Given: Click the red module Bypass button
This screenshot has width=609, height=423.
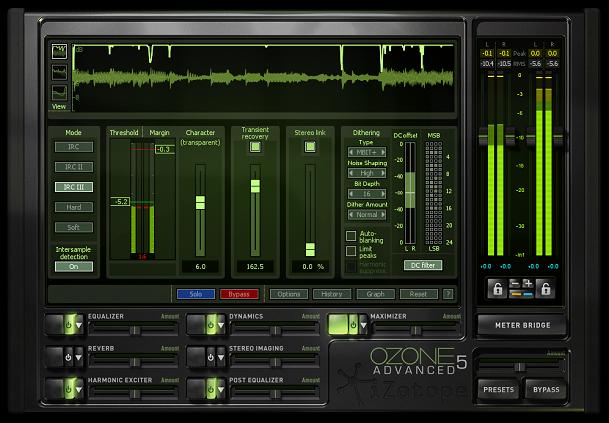Looking at the screenshot, I should pos(239,294).
